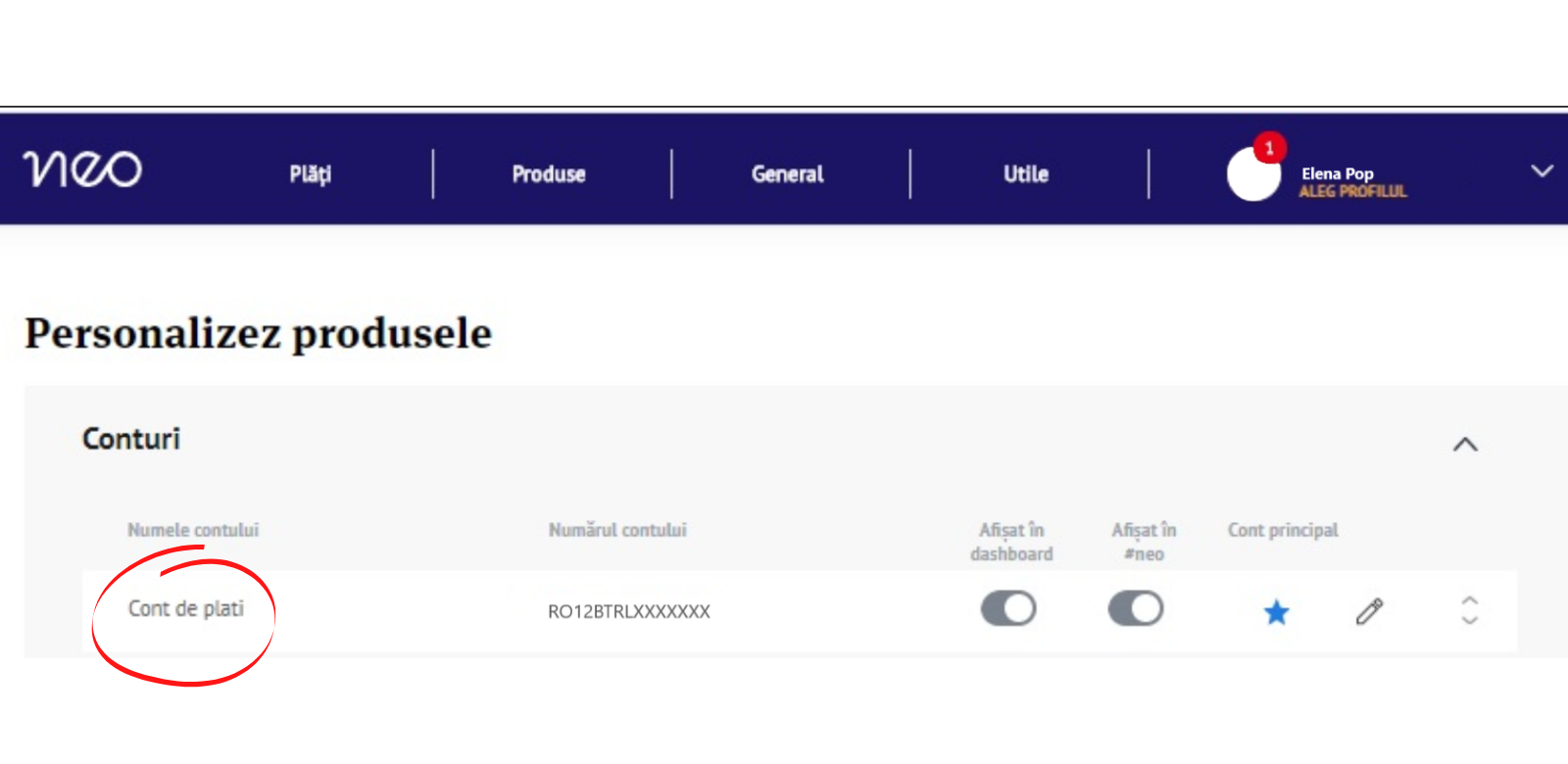1568x764 pixels.
Task: Click account number RO12BTRLXXXXXXX
Action: click(629, 611)
